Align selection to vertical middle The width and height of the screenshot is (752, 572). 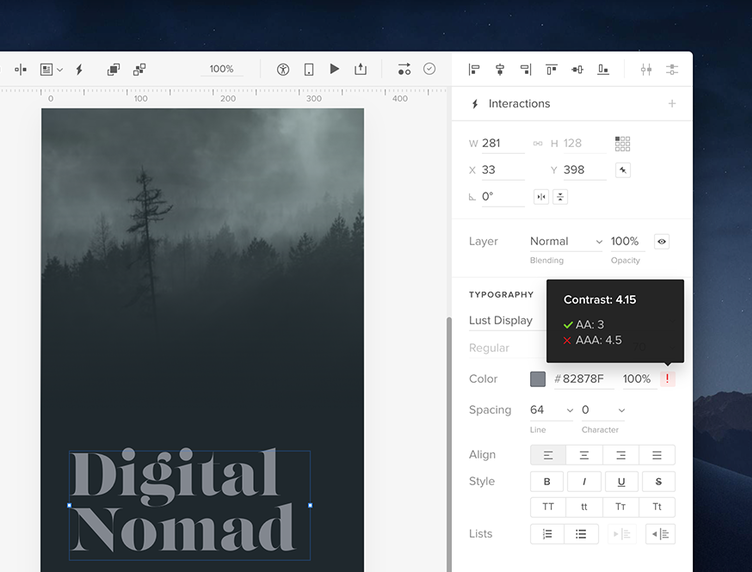coord(577,70)
